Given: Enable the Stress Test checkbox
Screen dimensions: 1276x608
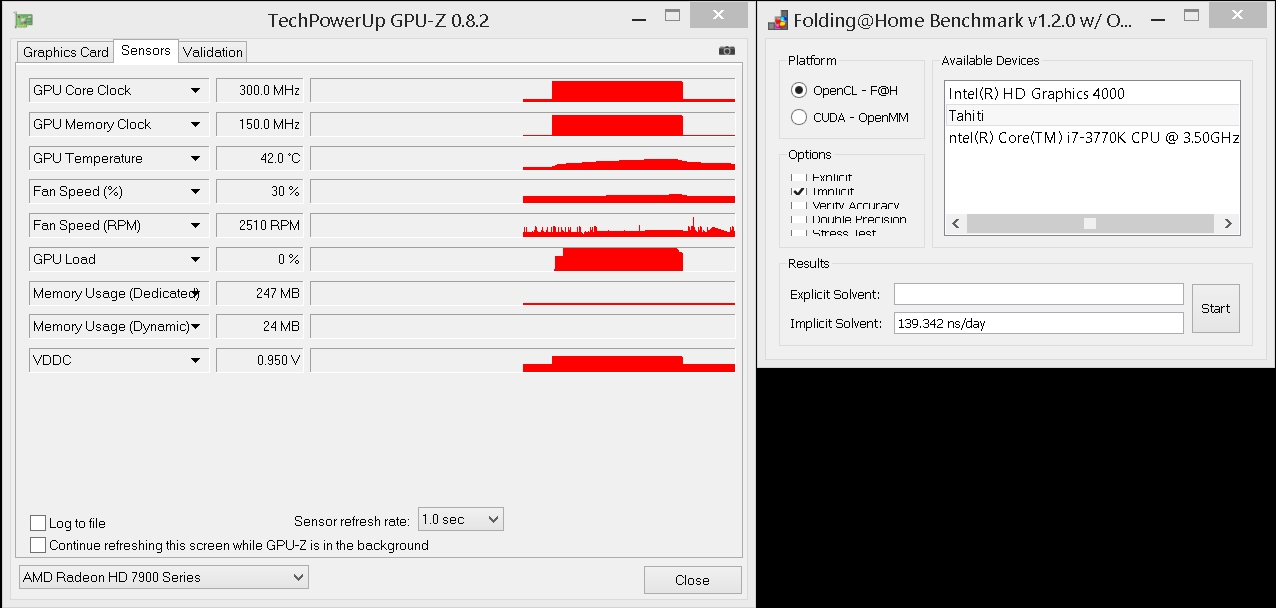Looking at the screenshot, I should [798, 233].
